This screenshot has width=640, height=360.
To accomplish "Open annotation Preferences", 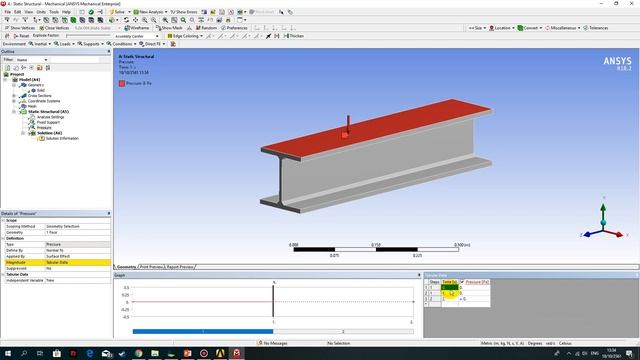I will click(234, 28).
